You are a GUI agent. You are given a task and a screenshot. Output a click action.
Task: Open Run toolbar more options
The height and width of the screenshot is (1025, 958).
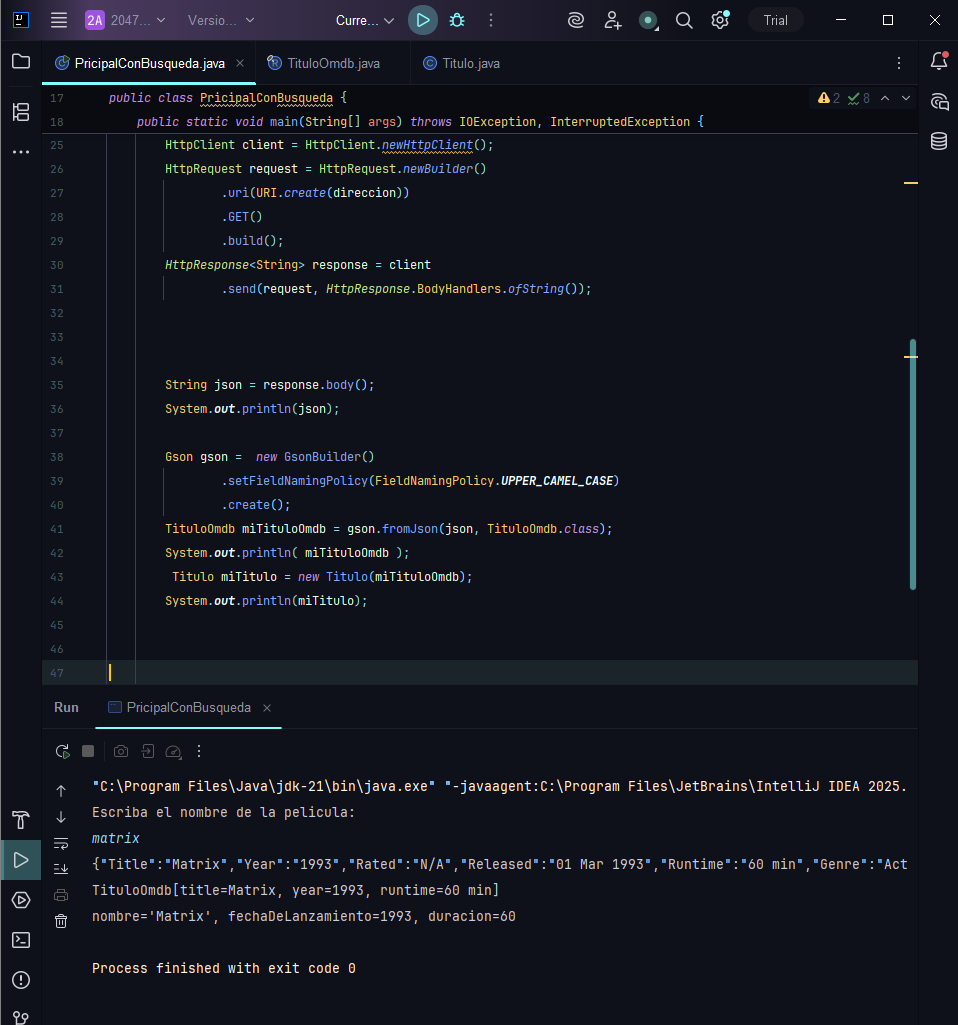199,751
